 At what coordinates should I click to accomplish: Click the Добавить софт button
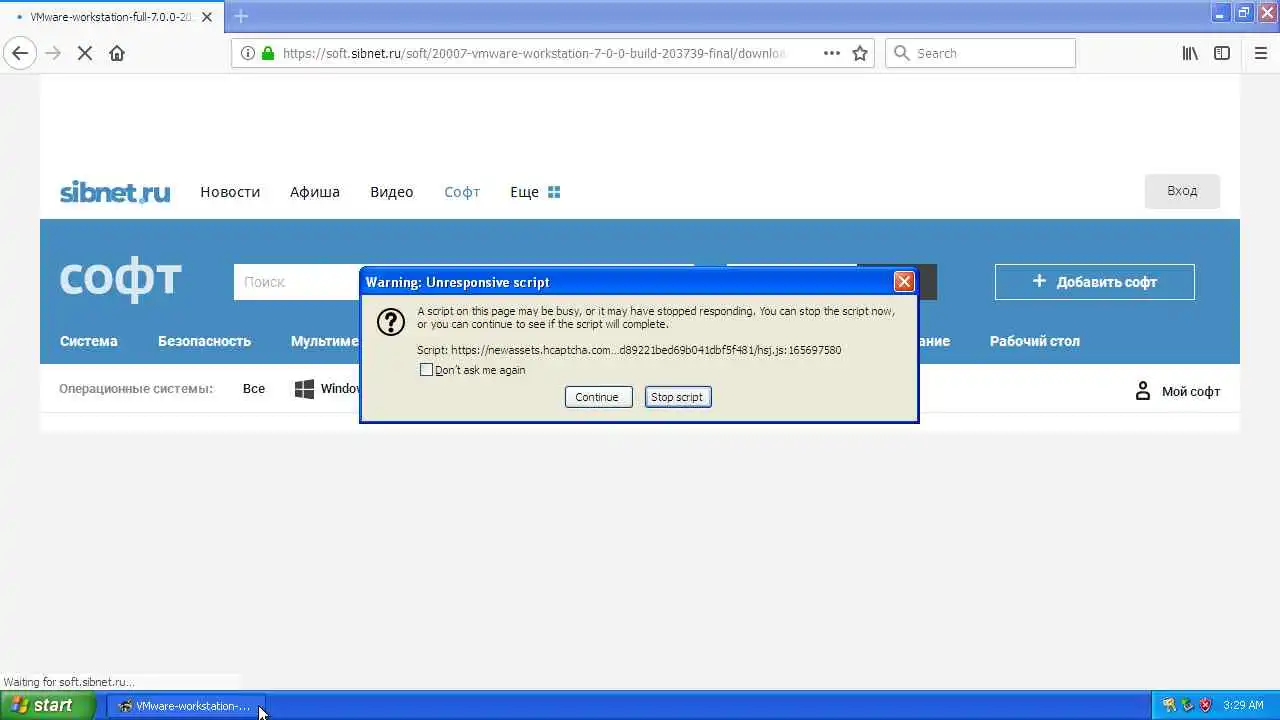[1095, 282]
